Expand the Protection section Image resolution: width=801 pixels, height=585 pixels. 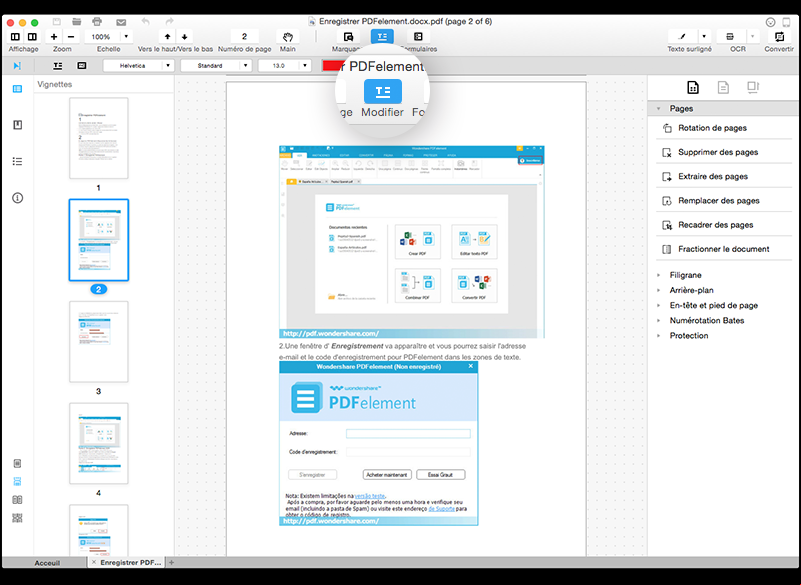pos(658,336)
